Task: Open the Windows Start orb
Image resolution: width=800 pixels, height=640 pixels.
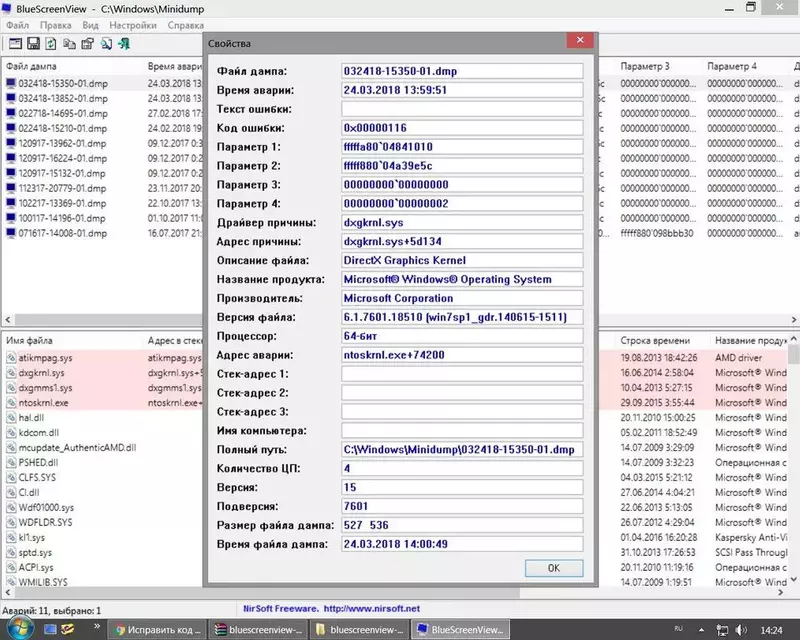Action: point(20,629)
